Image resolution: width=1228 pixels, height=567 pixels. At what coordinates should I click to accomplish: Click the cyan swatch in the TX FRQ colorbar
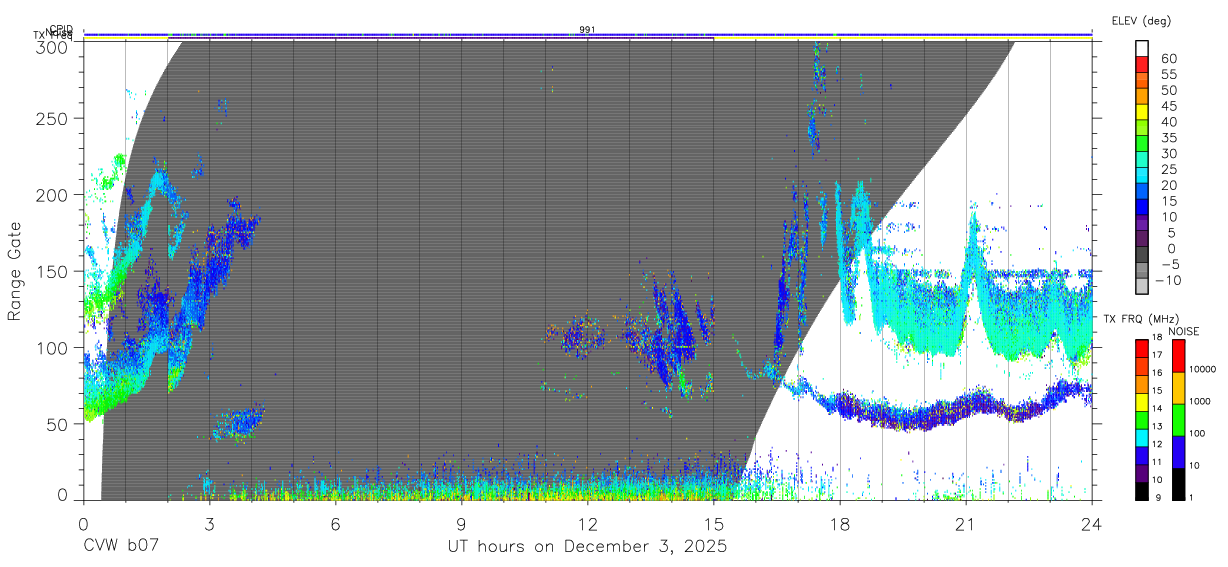[x=1142, y=437]
